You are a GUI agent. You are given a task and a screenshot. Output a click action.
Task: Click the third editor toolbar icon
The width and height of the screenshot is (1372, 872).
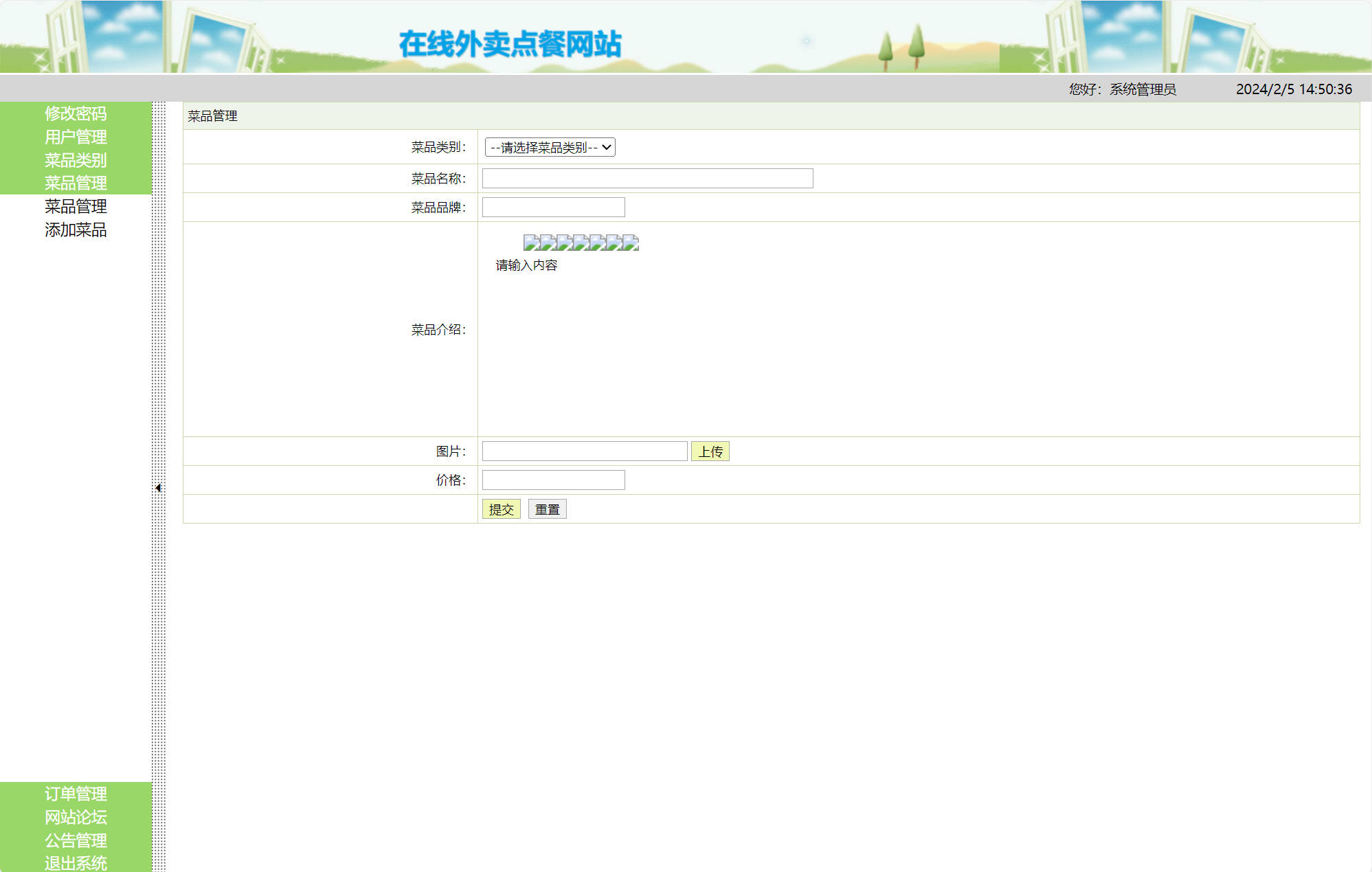pos(563,243)
